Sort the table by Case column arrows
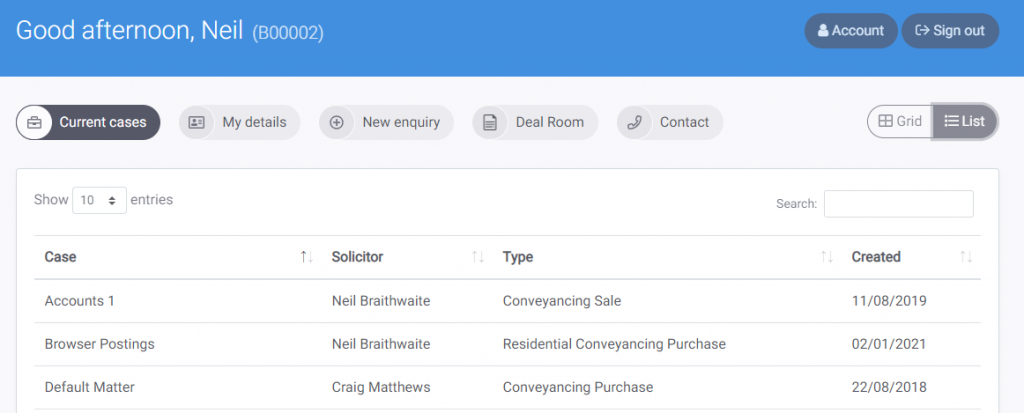 click(307, 257)
